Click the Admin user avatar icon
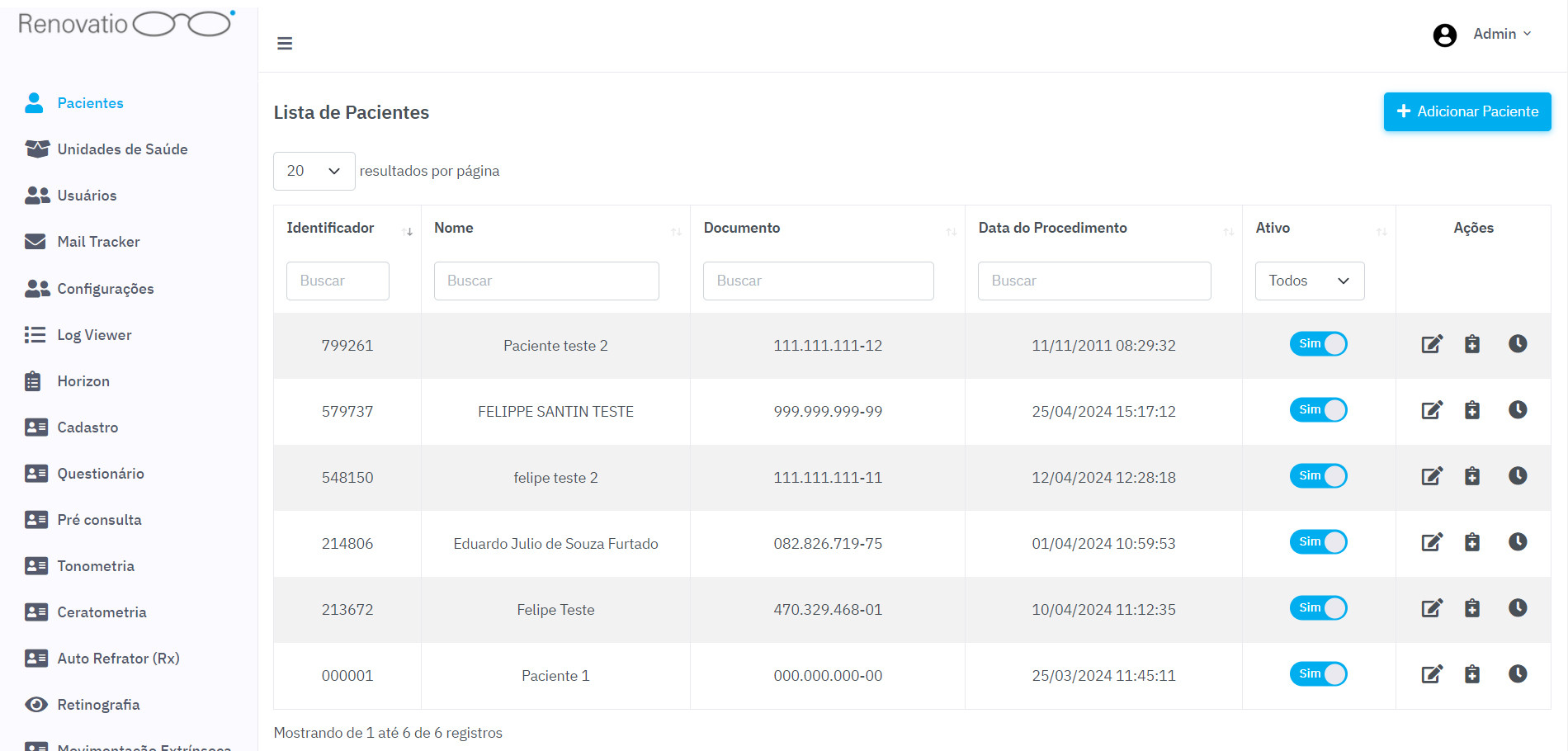The height and width of the screenshot is (751, 1568). point(1444,35)
